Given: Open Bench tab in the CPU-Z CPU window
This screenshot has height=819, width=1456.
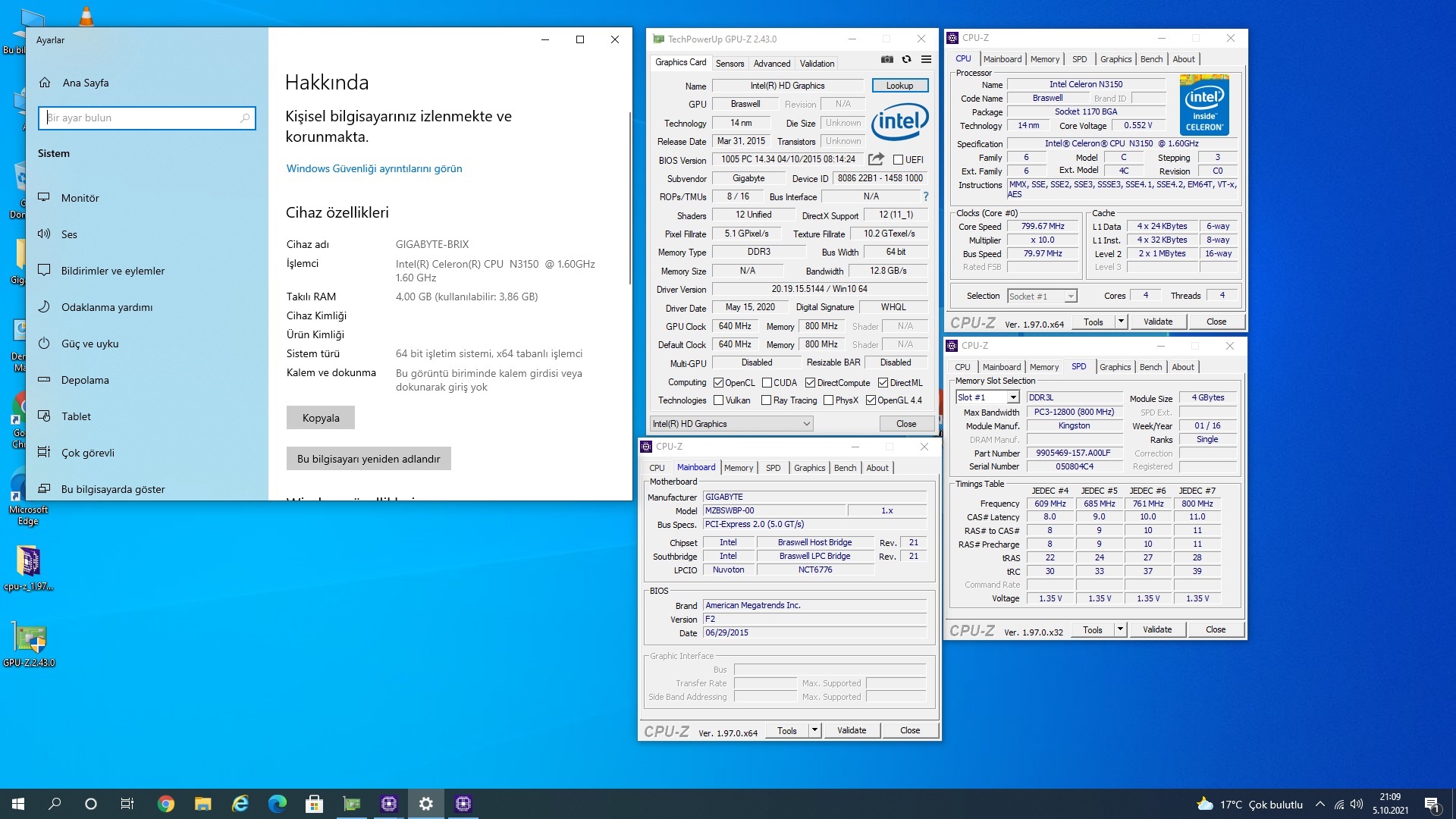Looking at the screenshot, I should (1151, 59).
